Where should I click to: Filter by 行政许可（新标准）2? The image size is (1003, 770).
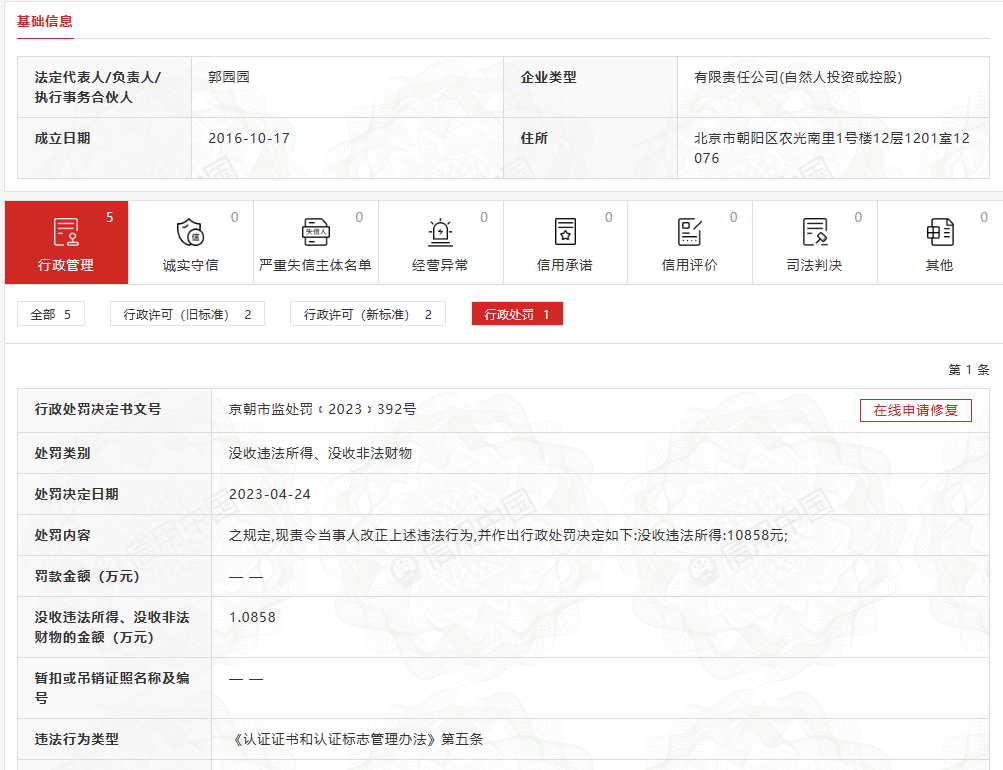368,314
